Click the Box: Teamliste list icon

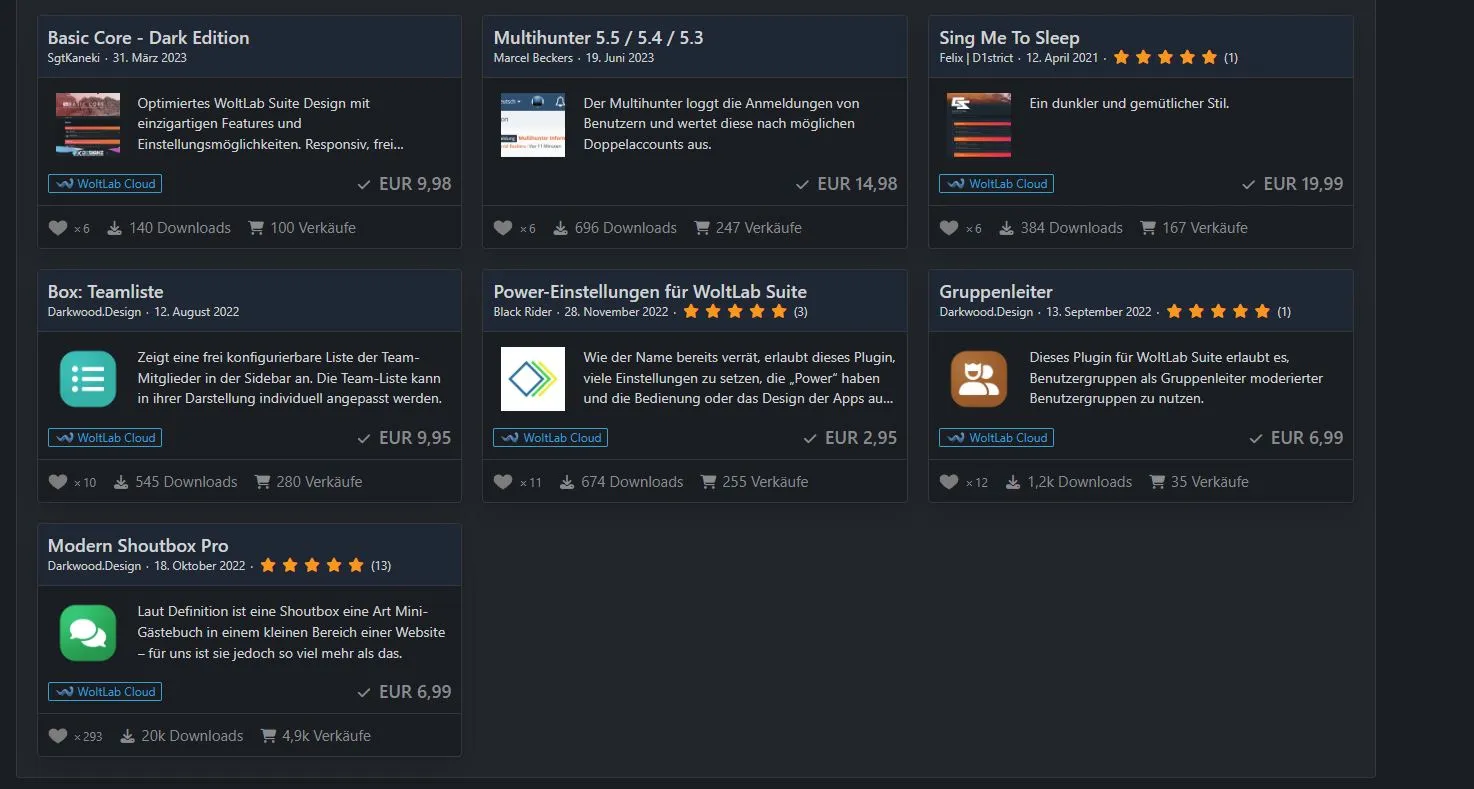tap(88, 379)
